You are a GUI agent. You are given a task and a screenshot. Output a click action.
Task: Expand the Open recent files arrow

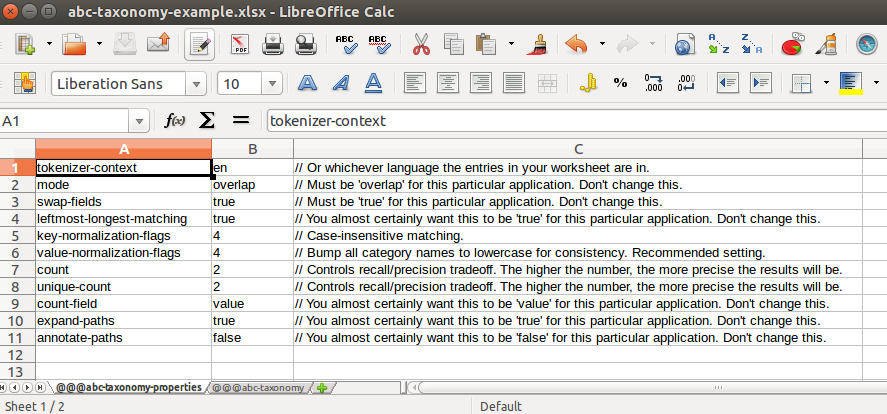tap(99, 44)
